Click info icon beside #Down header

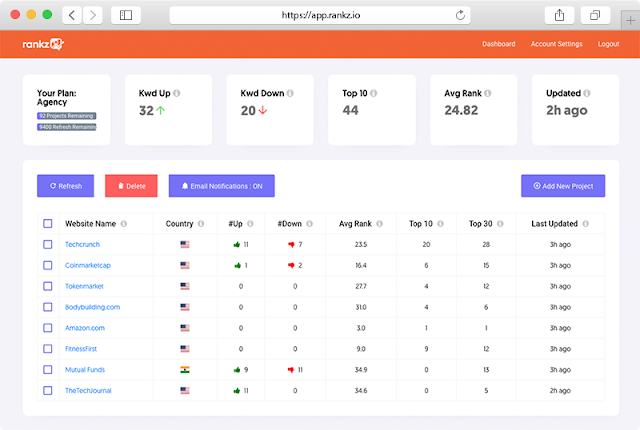click(x=309, y=224)
